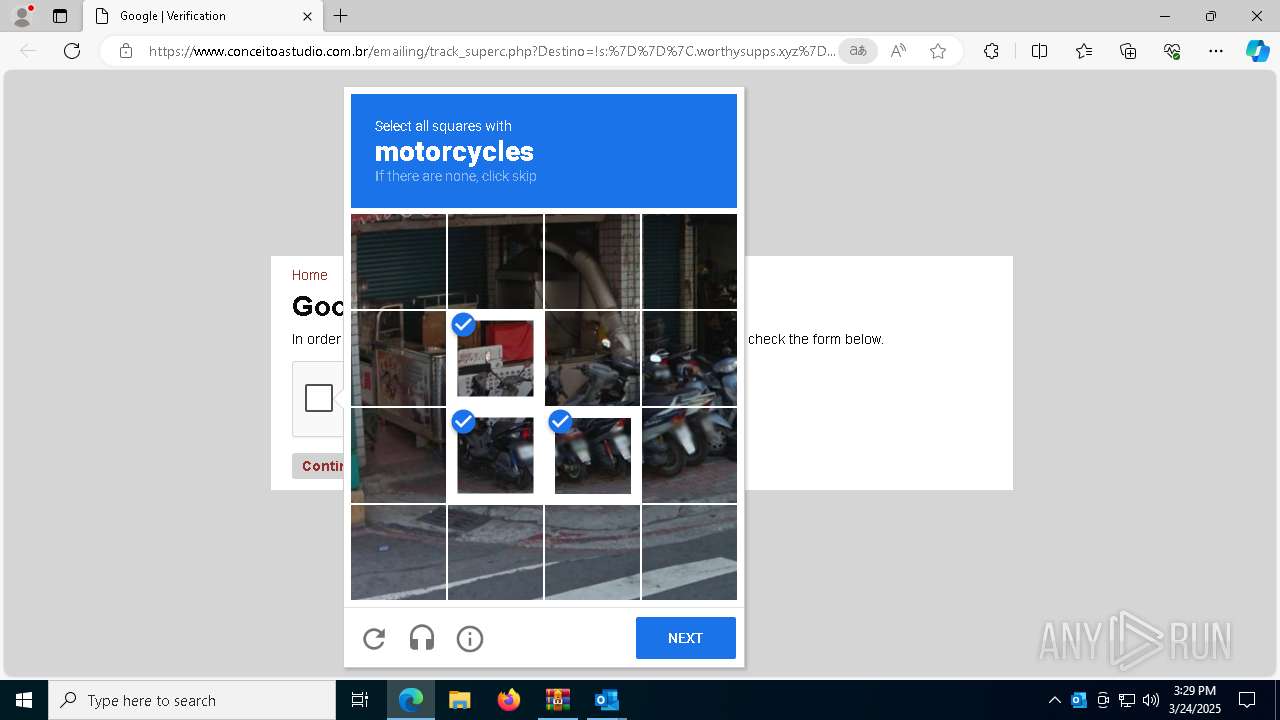This screenshot has height=720, width=1280.
Task: Select the bottom-right crosswalk stripe tile
Action: tap(689, 552)
